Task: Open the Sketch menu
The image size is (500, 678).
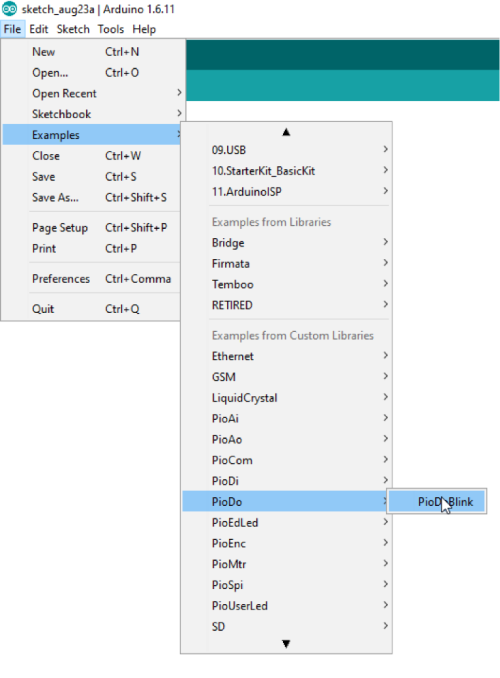Action: point(73,29)
